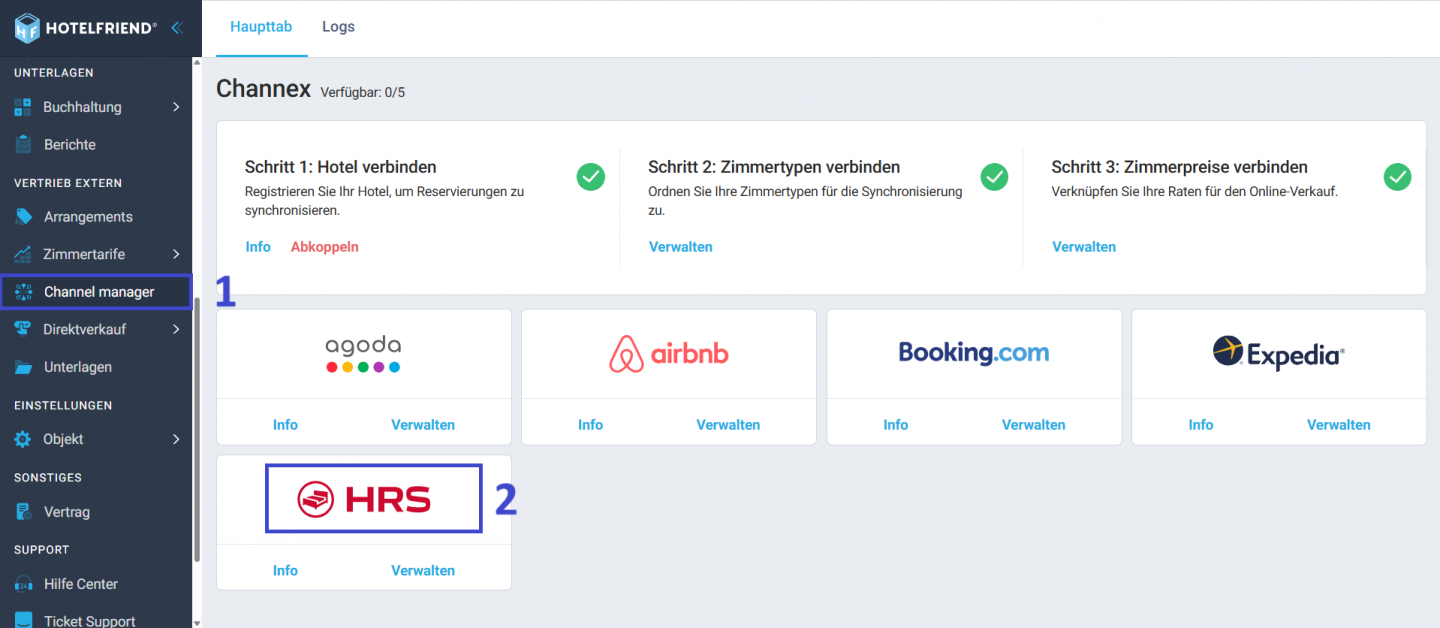Click the Schritt 1: Hotel verbinden heading
Image resolution: width=1440 pixels, height=628 pixels.
[341, 167]
